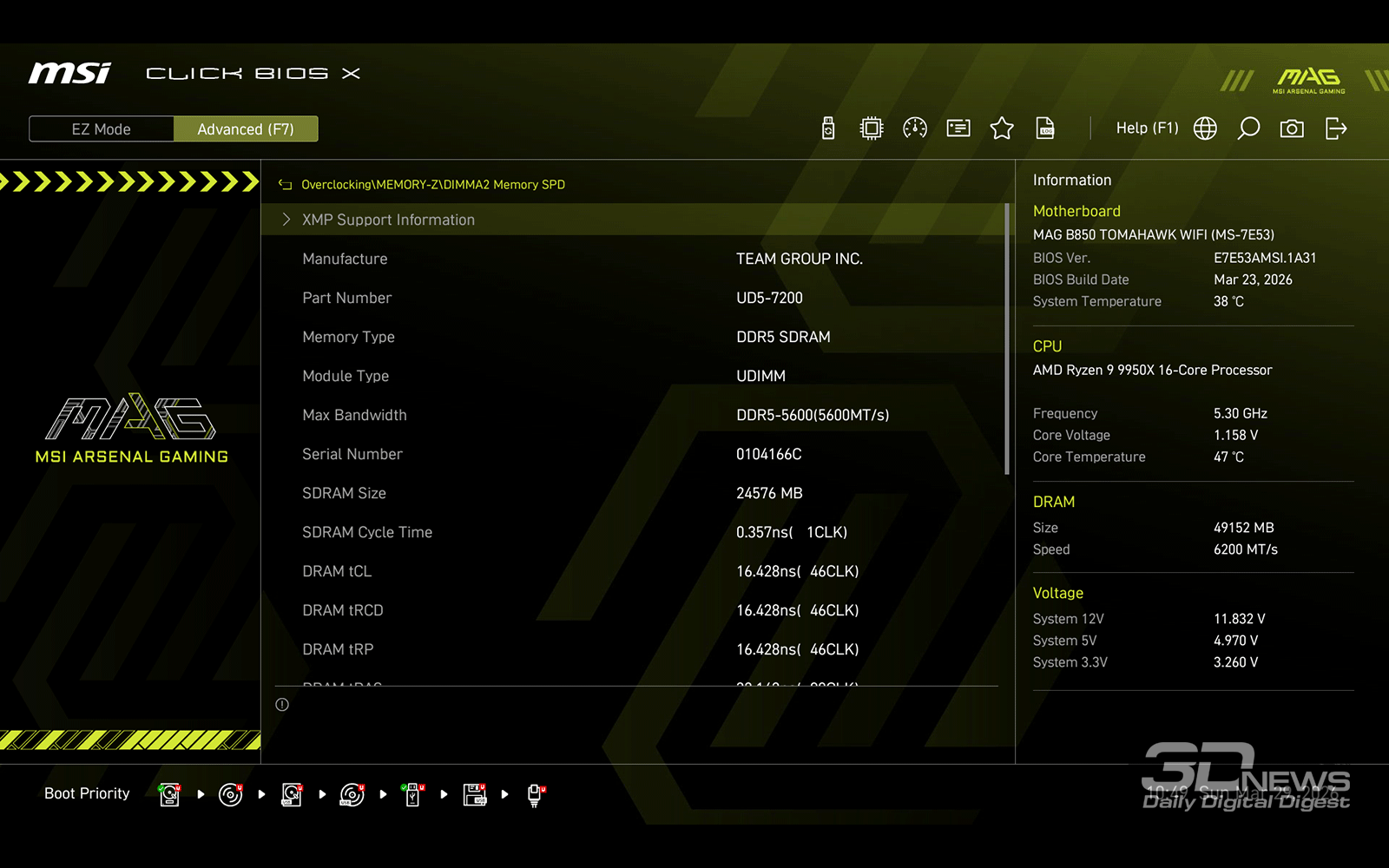Image resolution: width=1389 pixels, height=868 pixels.
Task: Select first hard disk boot device
Action: point(170,794)
